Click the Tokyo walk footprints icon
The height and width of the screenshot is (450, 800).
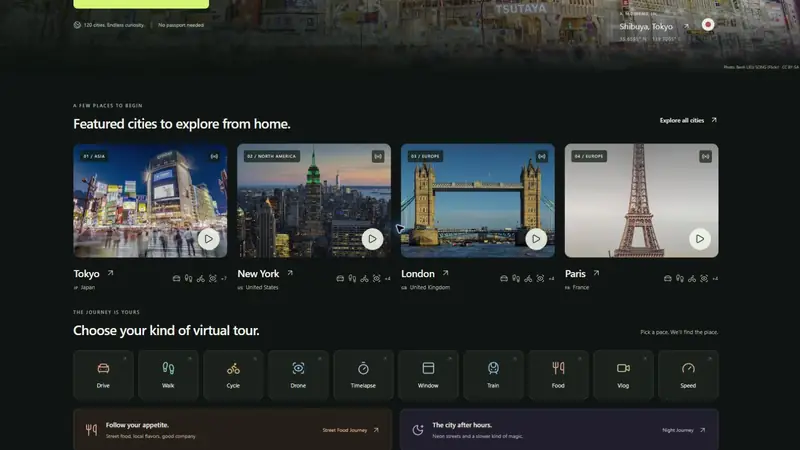click(189, 279)
